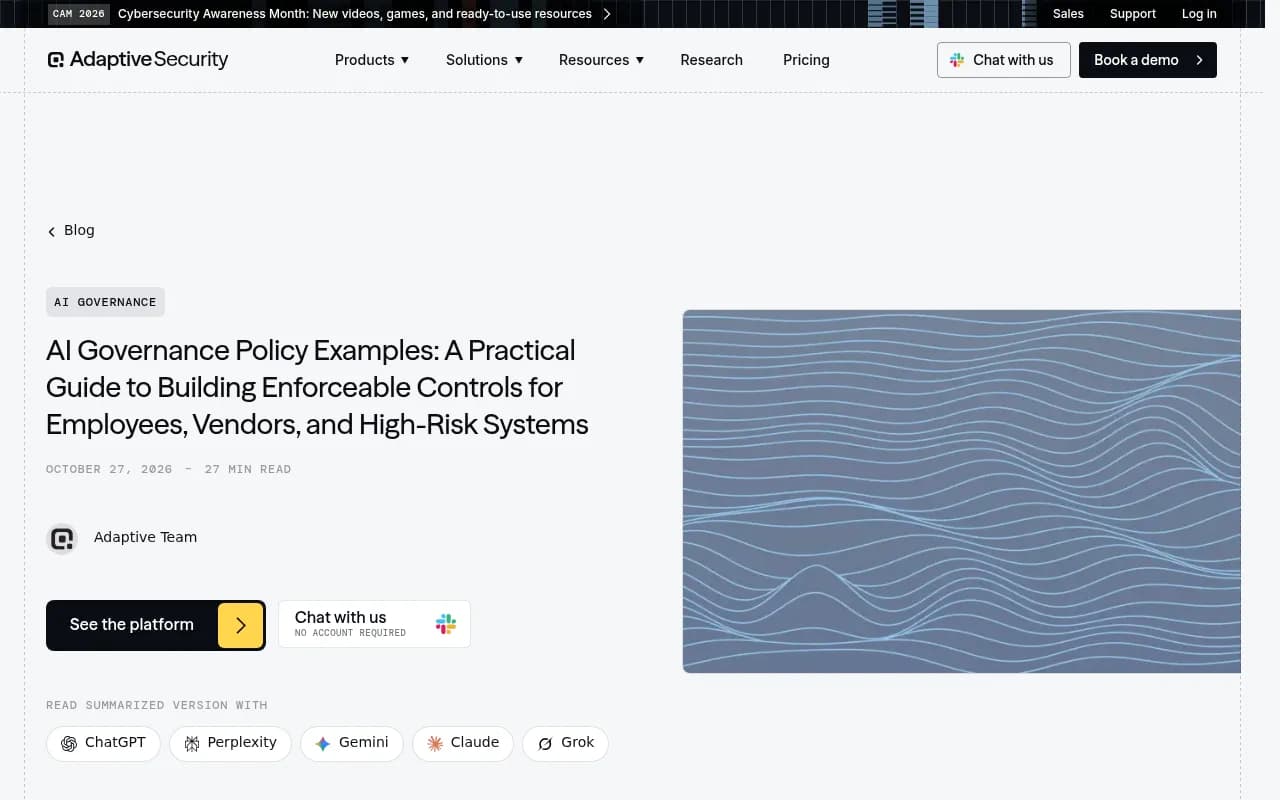
Task: Go to the Research page
Action: [711, 60]
